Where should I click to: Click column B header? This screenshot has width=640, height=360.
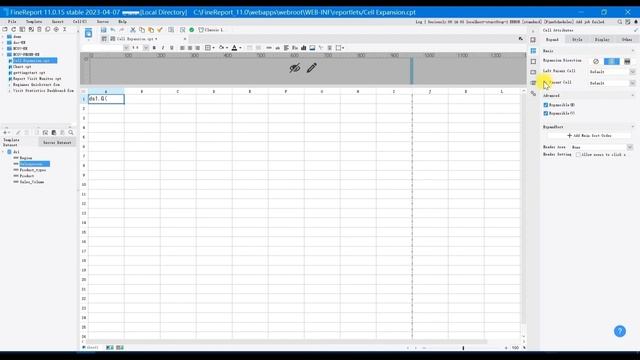[x=142, y=91]
